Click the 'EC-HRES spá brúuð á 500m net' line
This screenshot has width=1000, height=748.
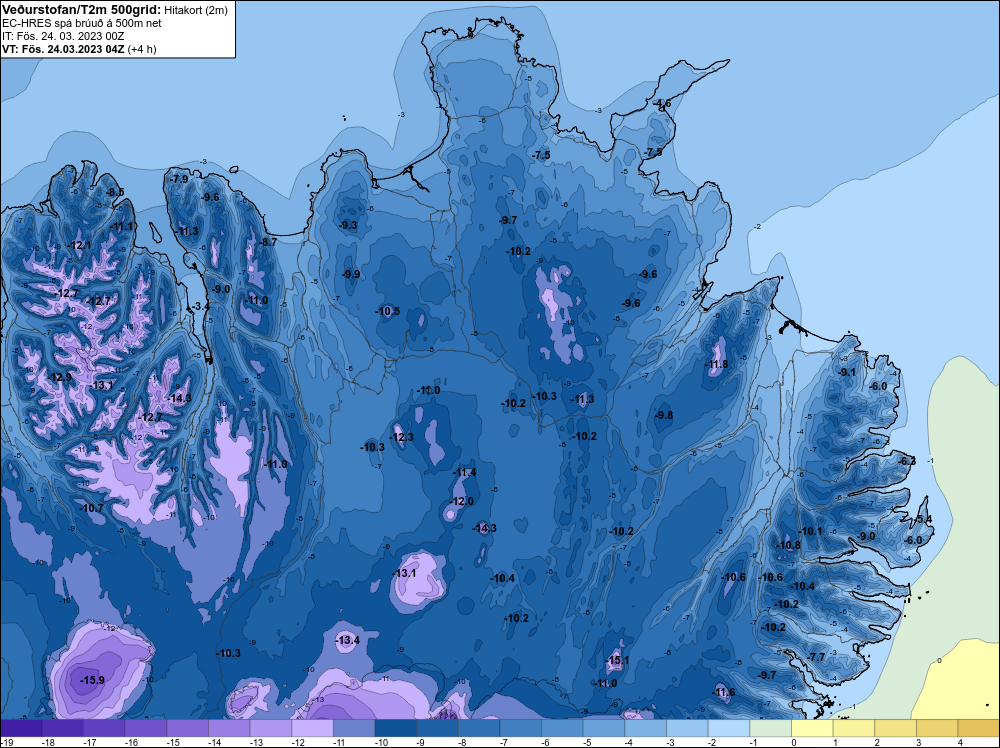82,23
